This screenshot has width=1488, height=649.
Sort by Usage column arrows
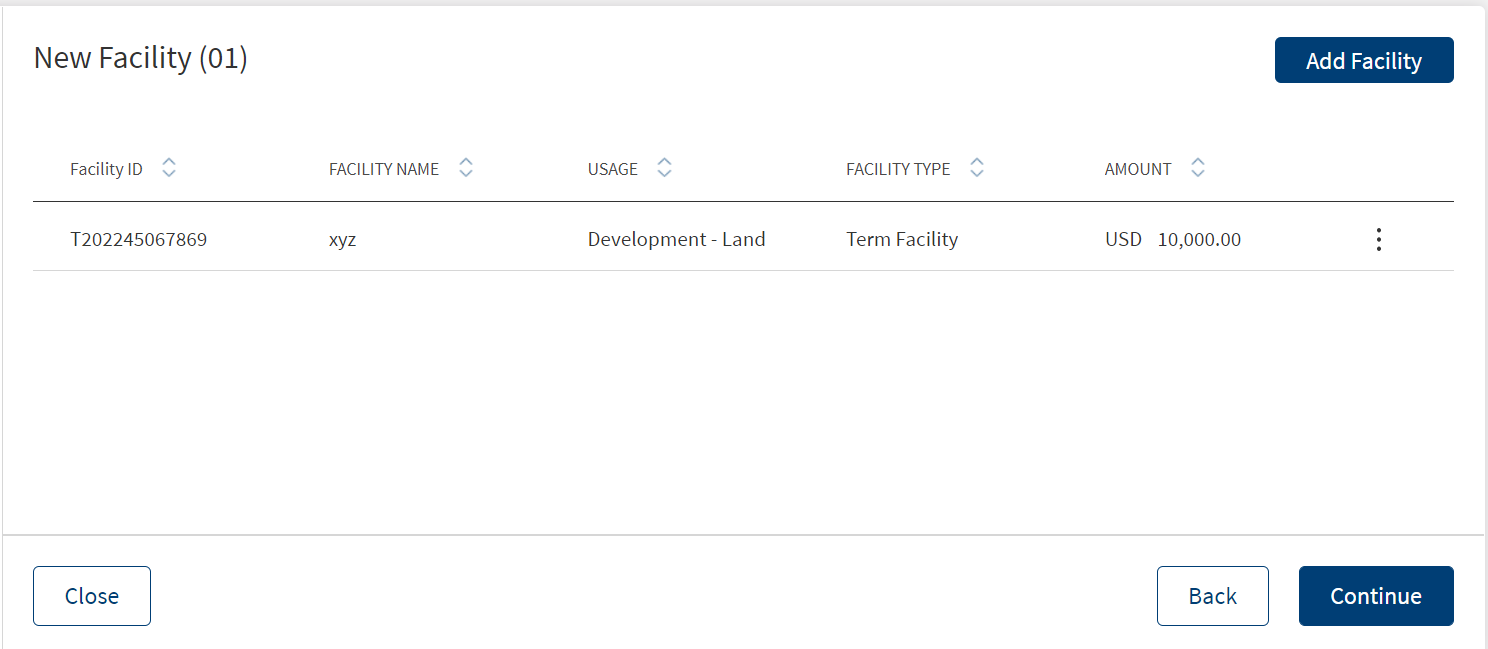point(664,168)
